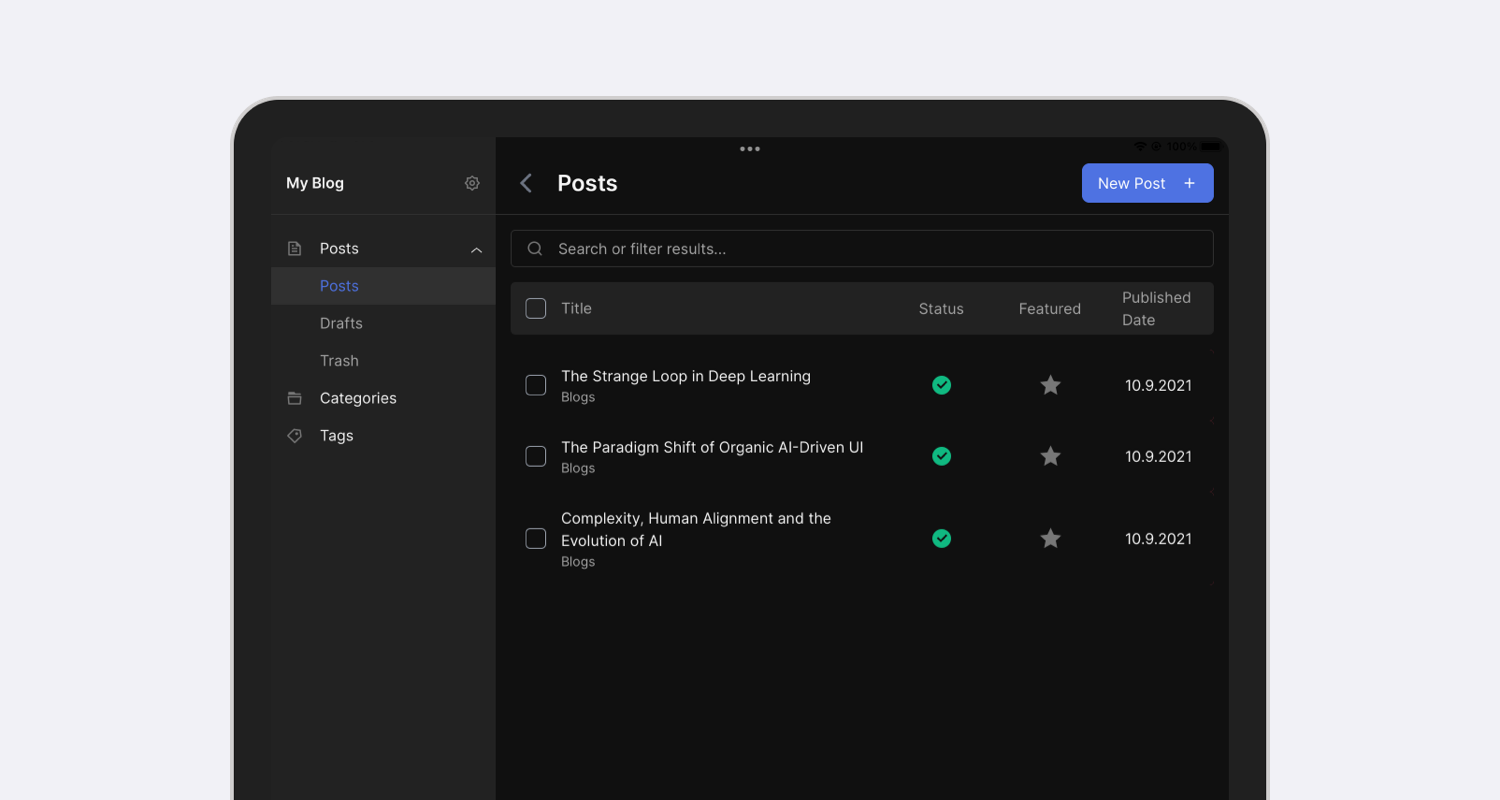Open the post titled The Strange Loop in Deep Learning
The height and width of the screenshot is (800, 1500).
[x=686, y=376]
